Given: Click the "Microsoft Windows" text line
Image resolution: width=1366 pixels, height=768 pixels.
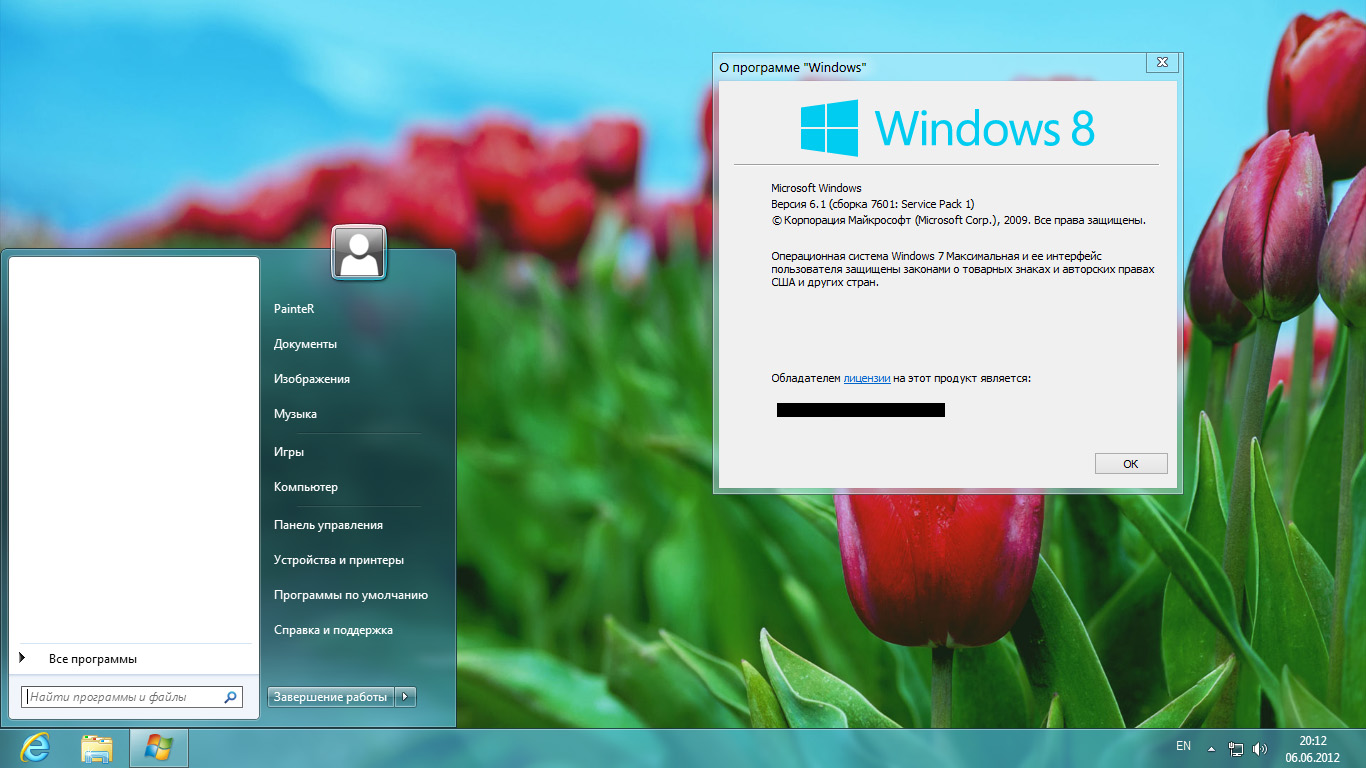Looking at the screenshot, I should click(x=816, y=188).
